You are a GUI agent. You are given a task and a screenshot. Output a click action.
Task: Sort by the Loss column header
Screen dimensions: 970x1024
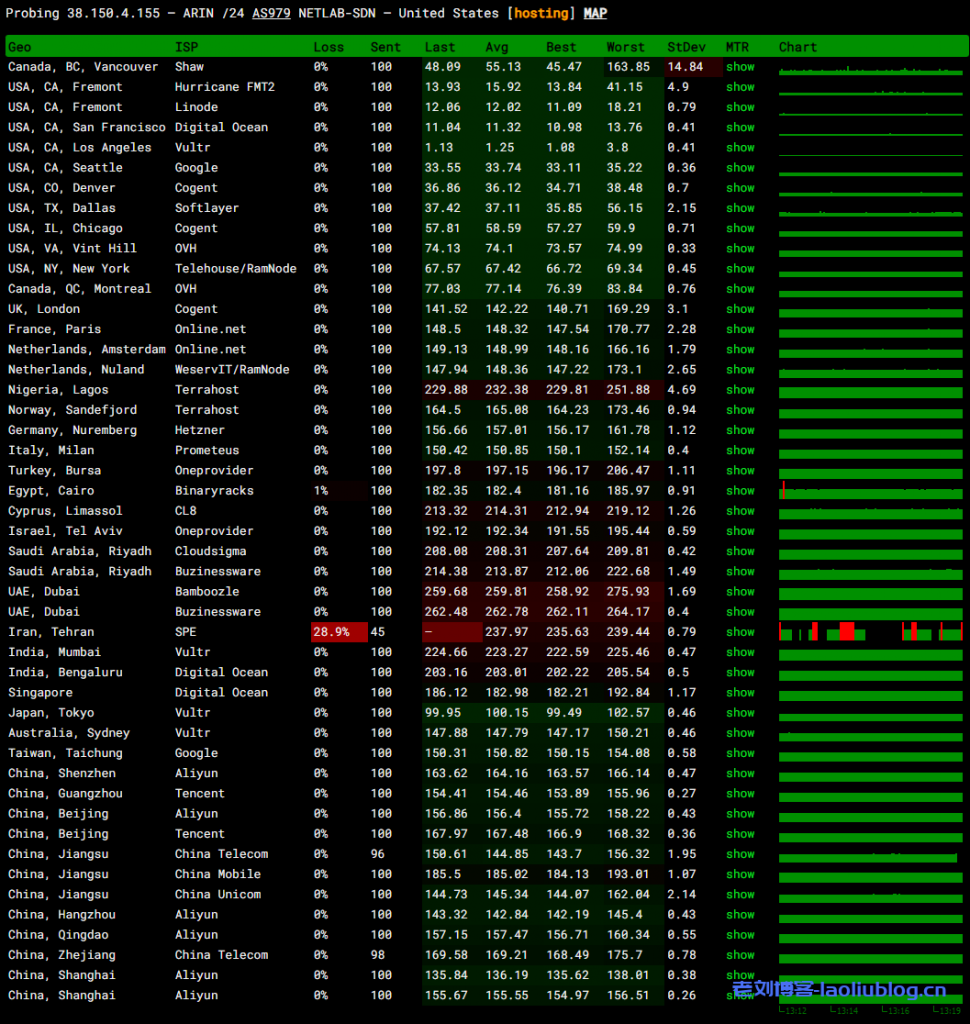coord(328,47)
